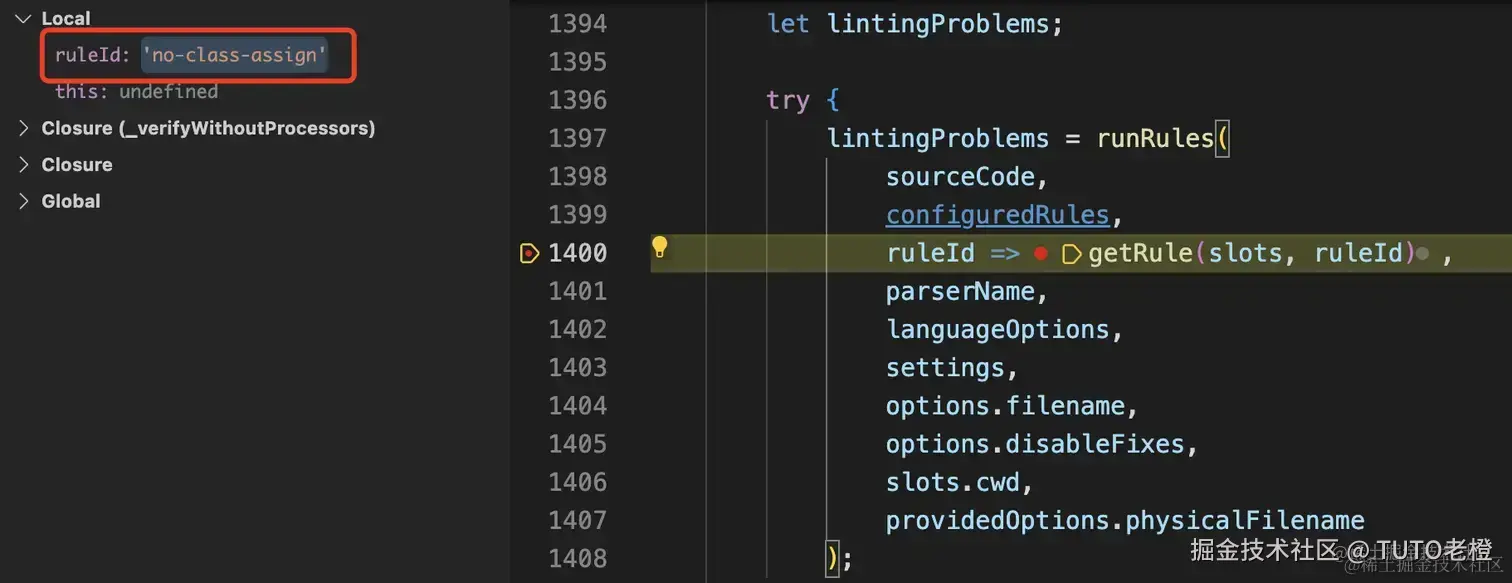Image resolution: width=1512 pixels, height=583 pixels.
Task: Place cursor on providedOptions.physicalFilename
Action: (x=1124, y=520)
